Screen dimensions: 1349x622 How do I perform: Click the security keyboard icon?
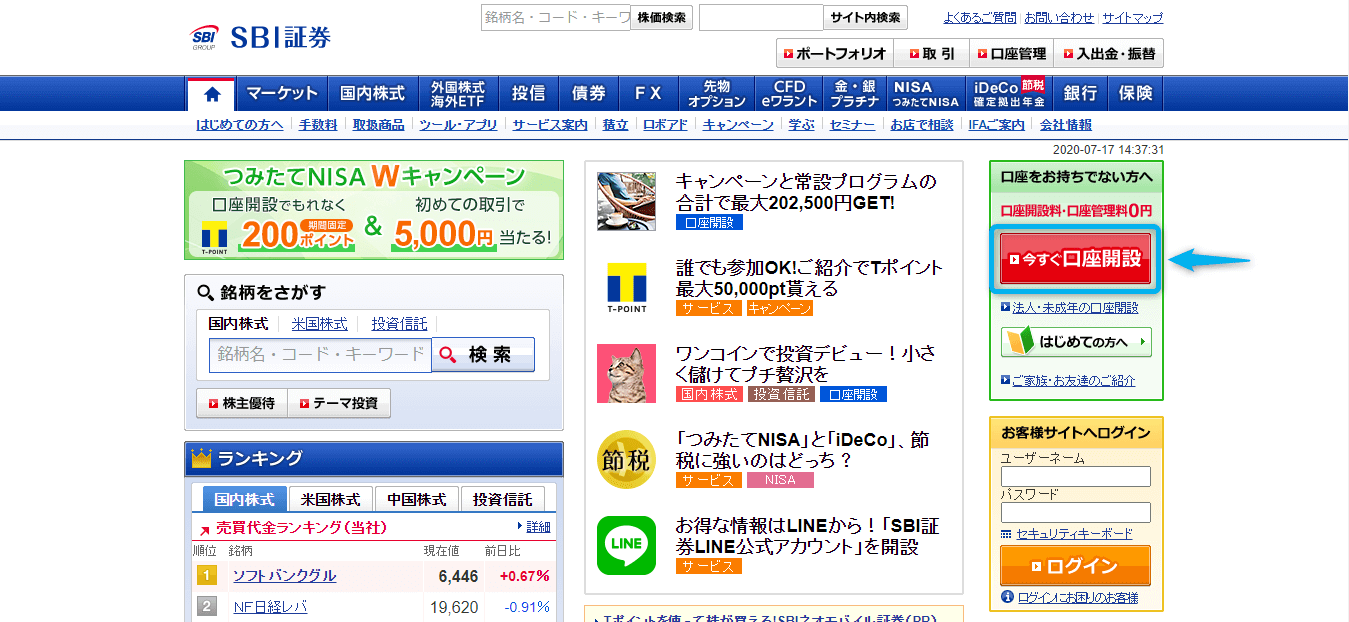(1006, 534)
